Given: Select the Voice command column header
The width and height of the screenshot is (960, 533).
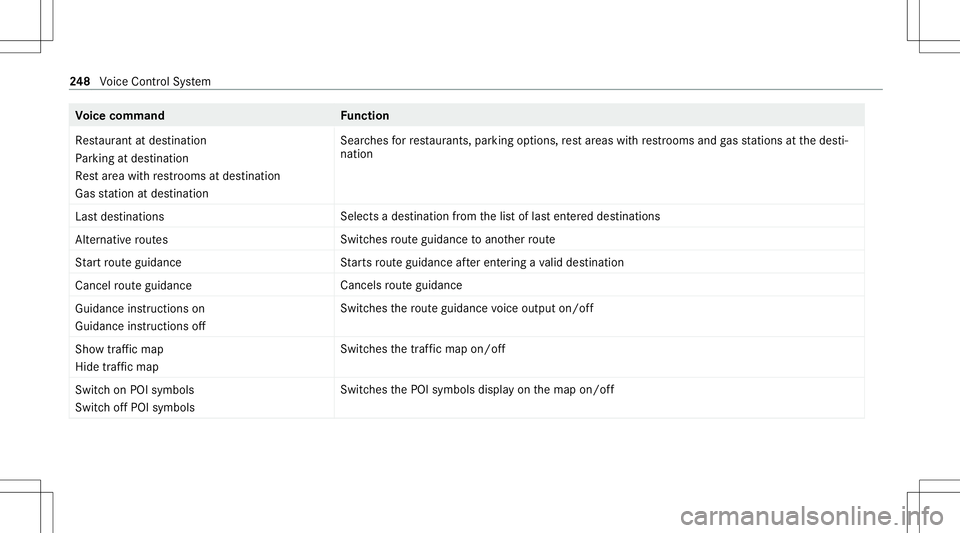Looking at the screenshot, I should click(121, 116).
